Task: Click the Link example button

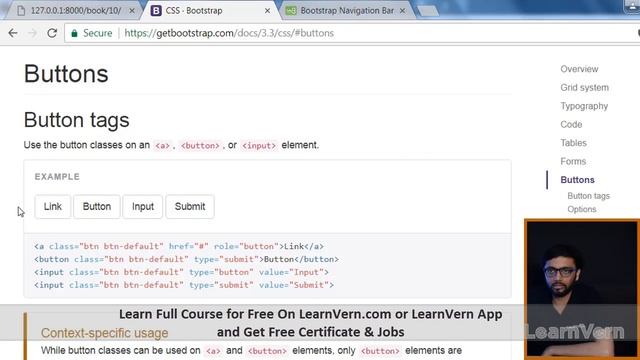Action: pos(53,207)
